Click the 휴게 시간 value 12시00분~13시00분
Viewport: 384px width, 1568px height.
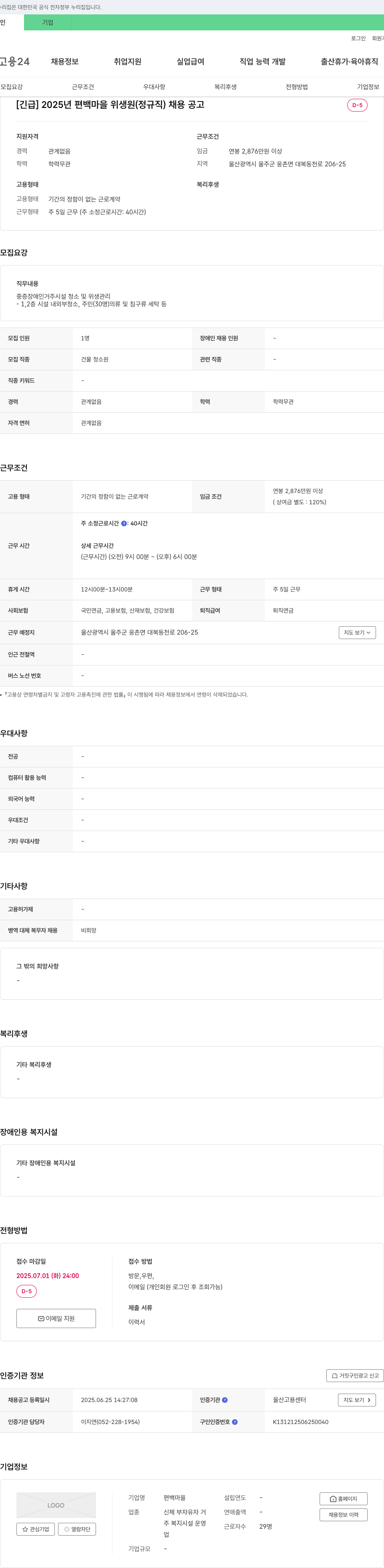tap(106, 589)
